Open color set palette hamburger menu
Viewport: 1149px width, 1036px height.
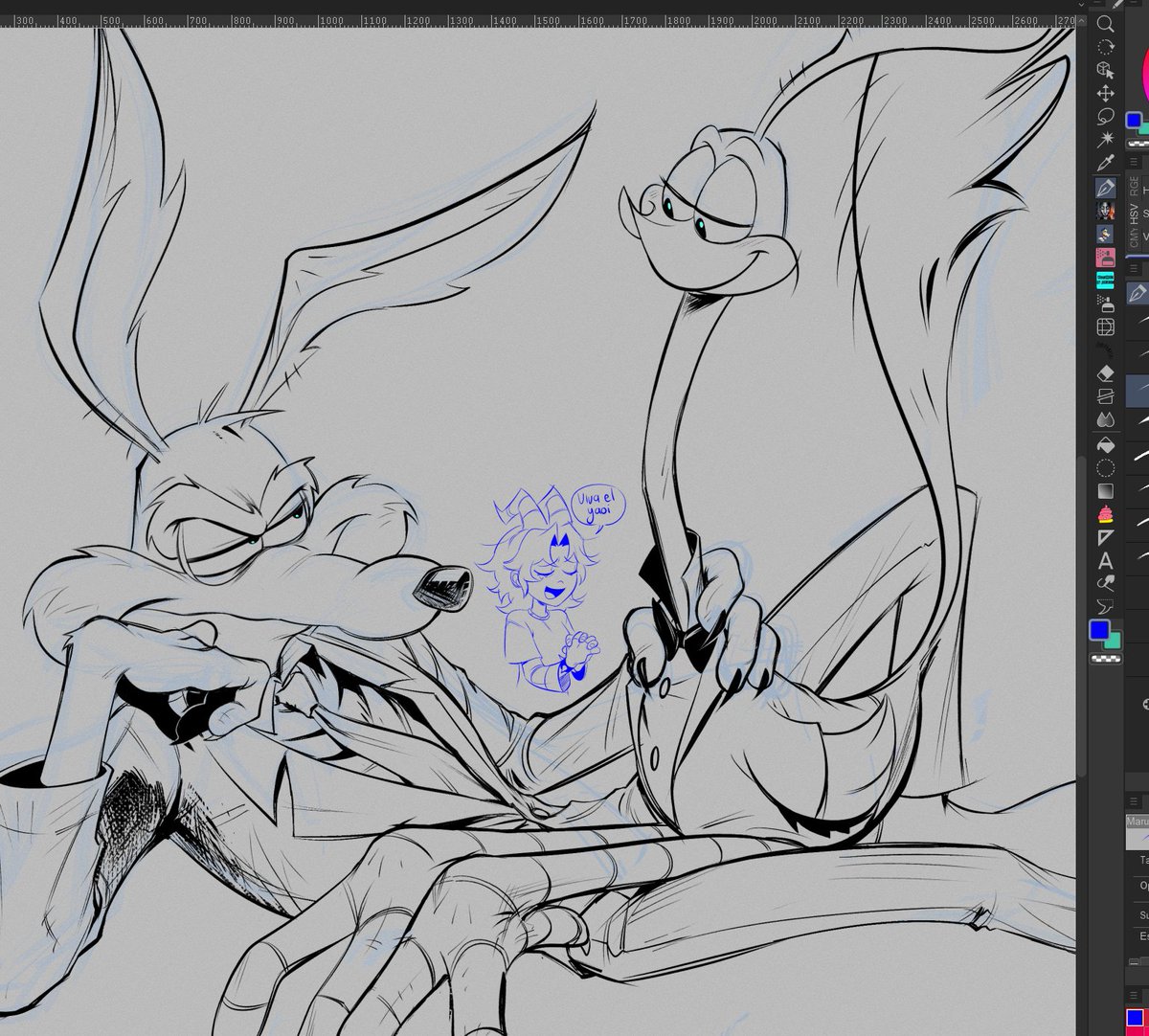(1135, 993)
